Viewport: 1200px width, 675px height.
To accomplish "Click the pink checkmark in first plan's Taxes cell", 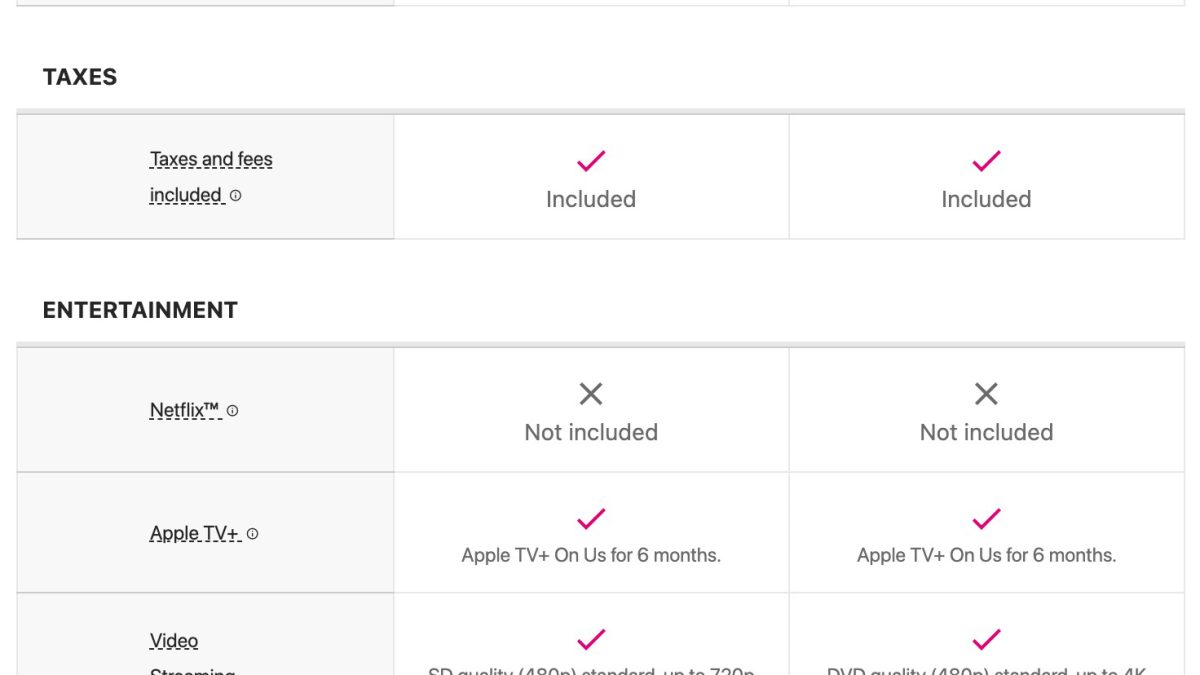I will (591, 160).
